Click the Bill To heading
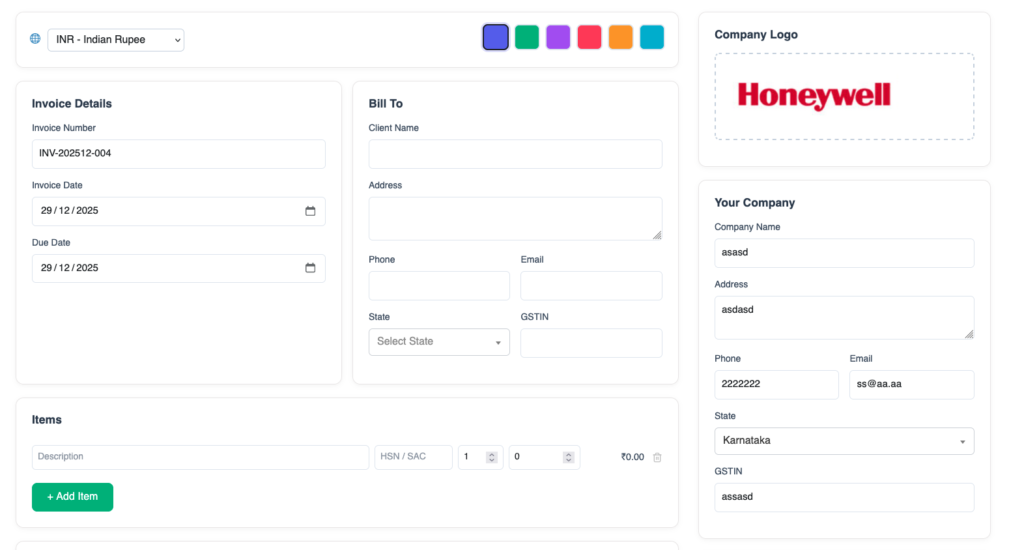This screenshot has width=1024, height=550. tap(385, 104)
